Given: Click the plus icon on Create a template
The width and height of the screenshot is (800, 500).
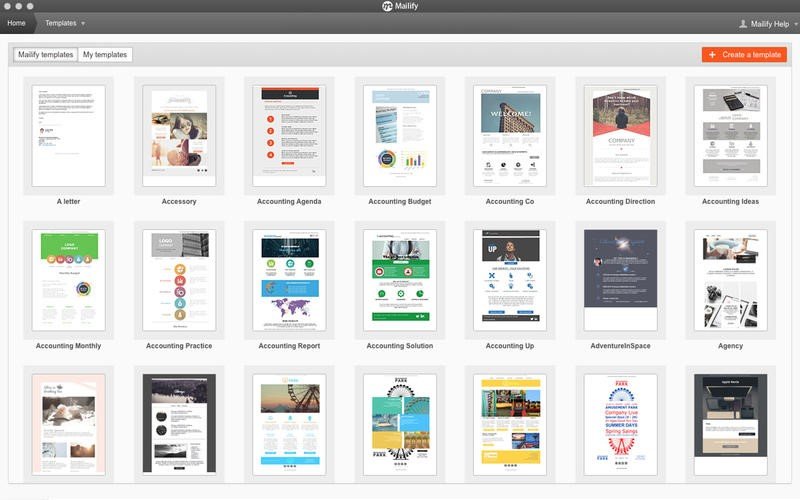Looking at the screenshot, I should pos(712,55).
